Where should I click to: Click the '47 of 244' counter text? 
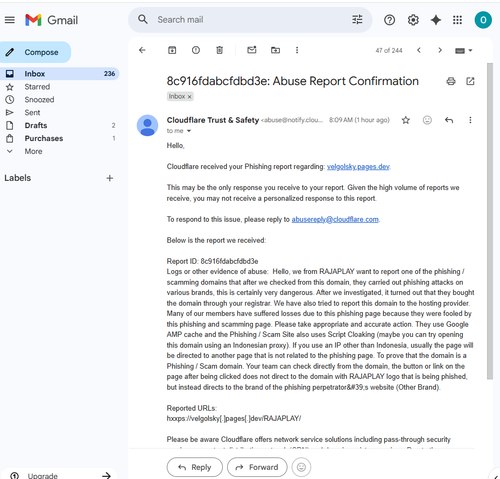click(x=389, y=51)
